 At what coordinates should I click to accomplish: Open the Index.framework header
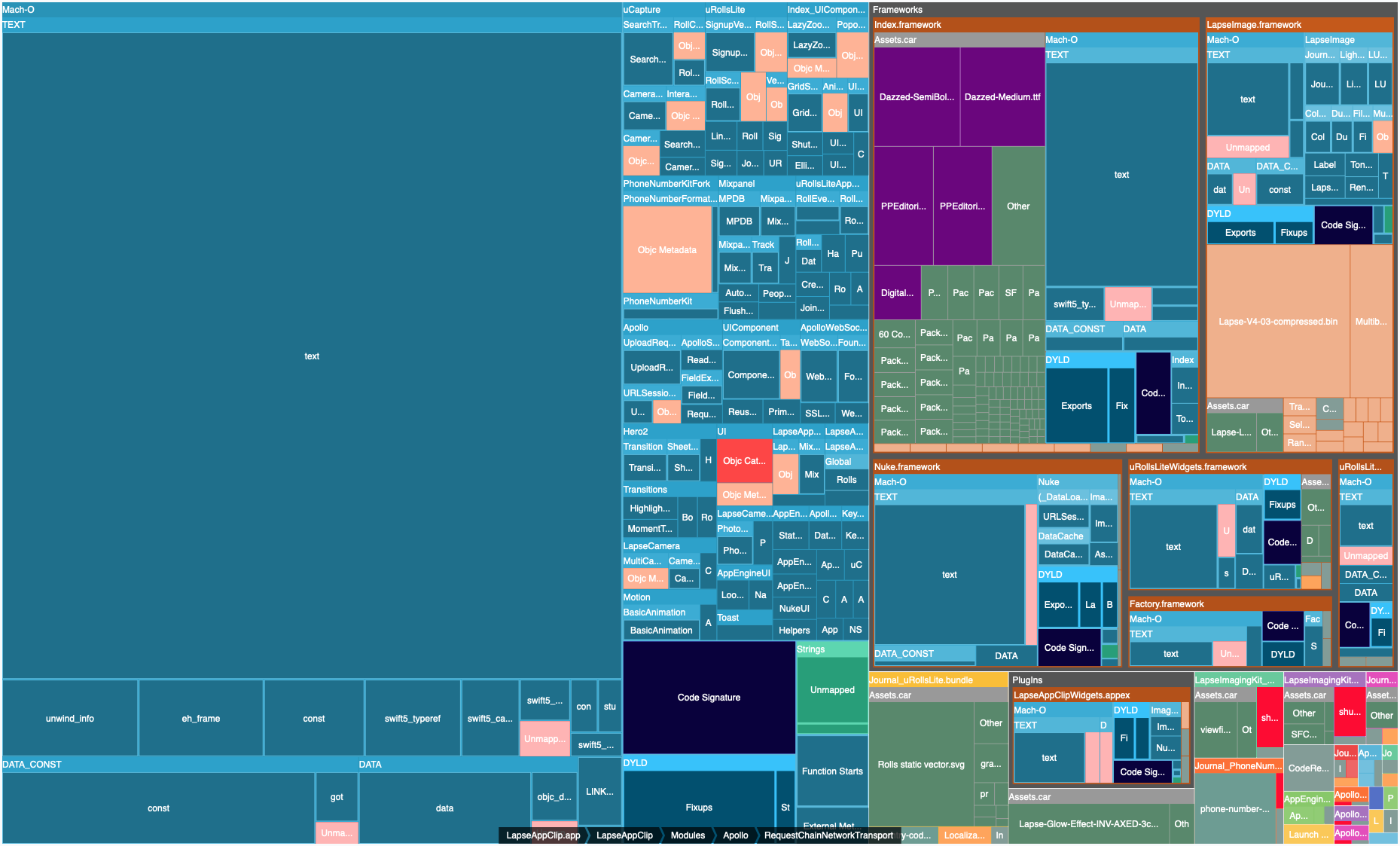[x=1036, y=25]
